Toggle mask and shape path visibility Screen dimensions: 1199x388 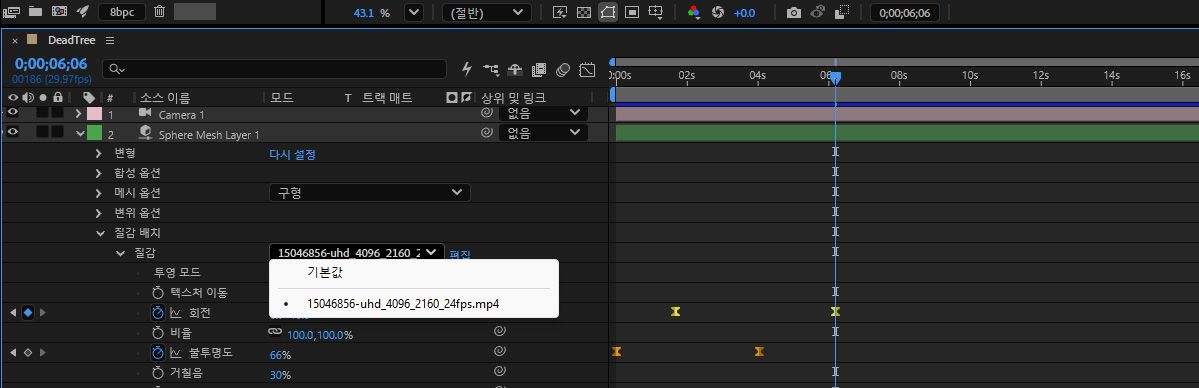608,13
